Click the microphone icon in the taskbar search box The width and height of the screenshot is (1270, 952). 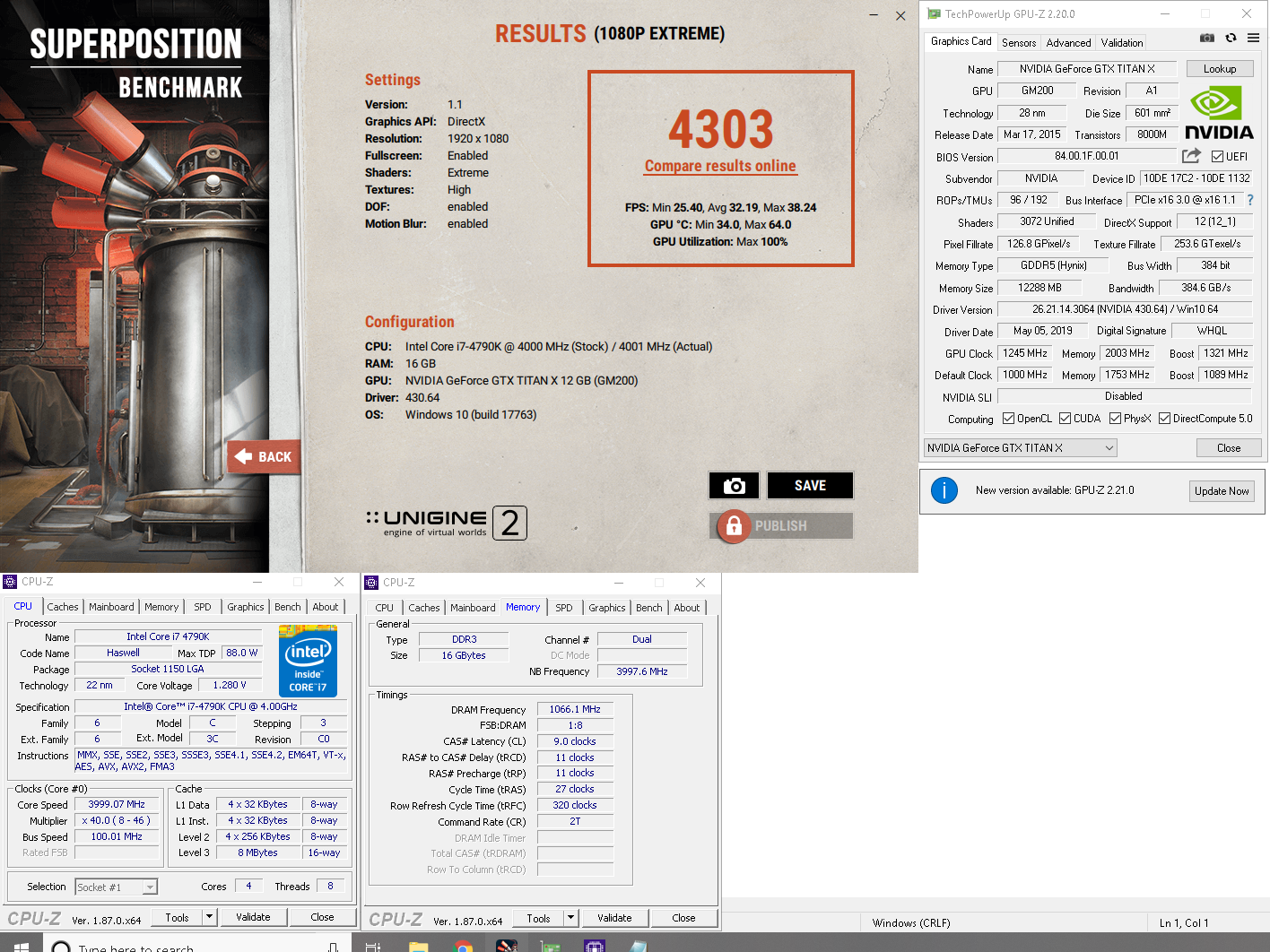pos(334,947)
